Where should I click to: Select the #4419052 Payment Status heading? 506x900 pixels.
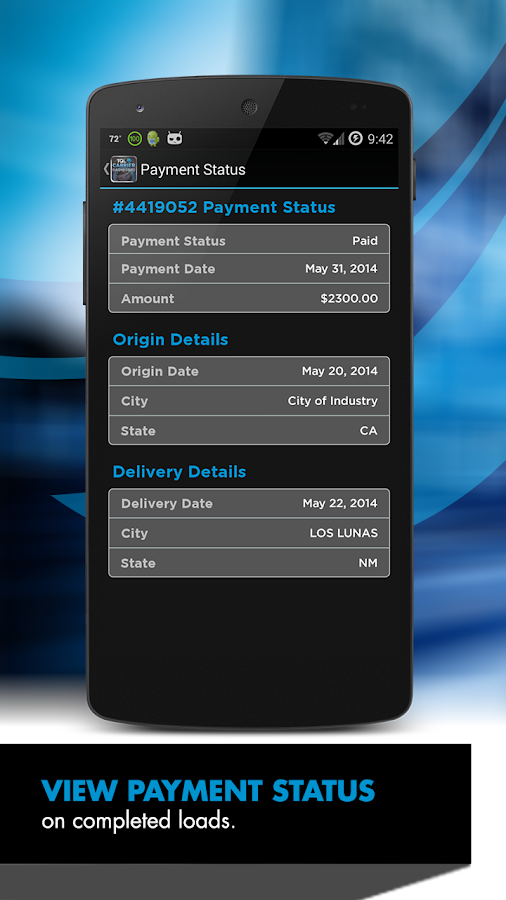pyautogui.click(x=224, y=207)
